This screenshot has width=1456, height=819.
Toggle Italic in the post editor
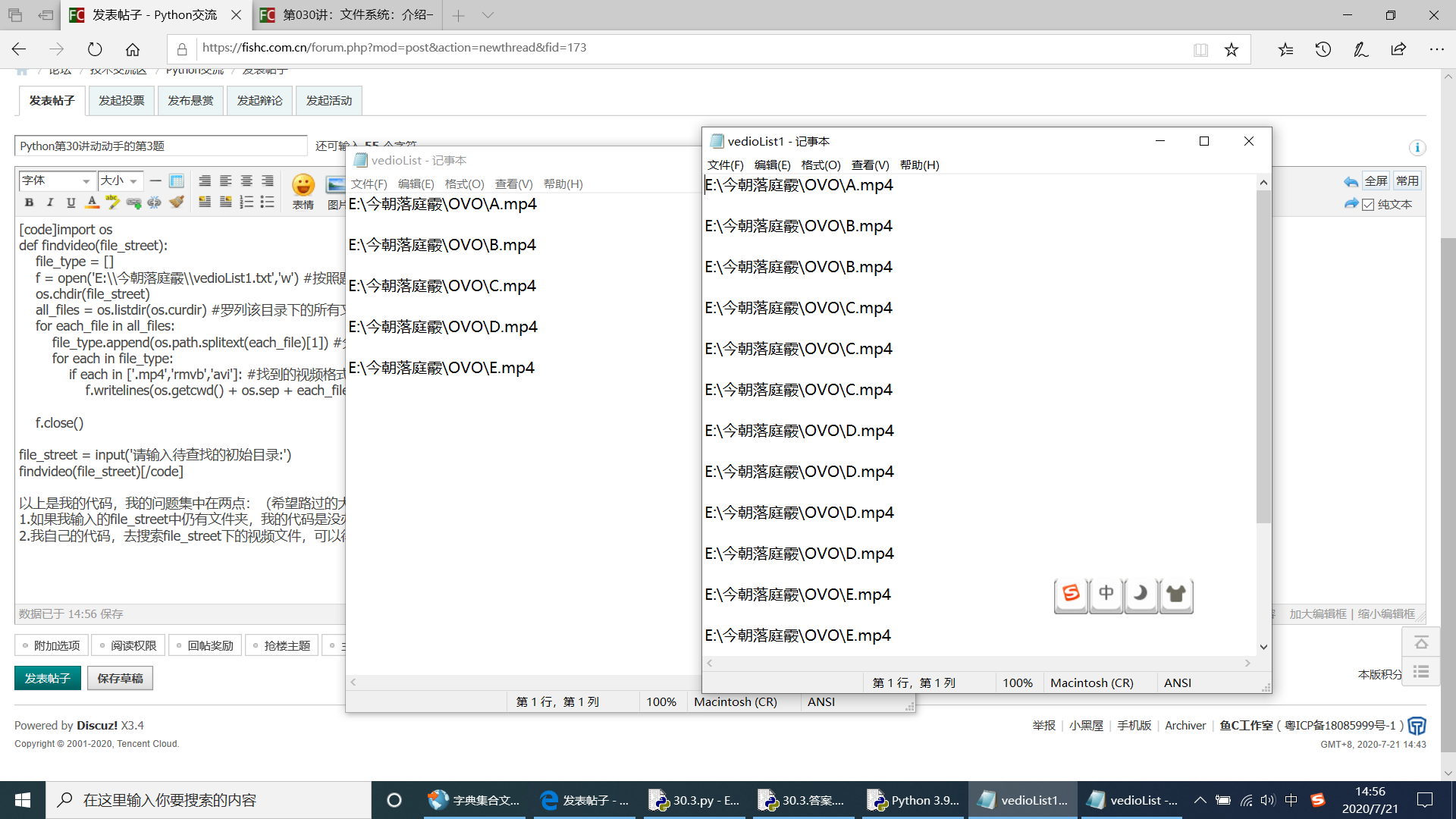tap(50, 202)
